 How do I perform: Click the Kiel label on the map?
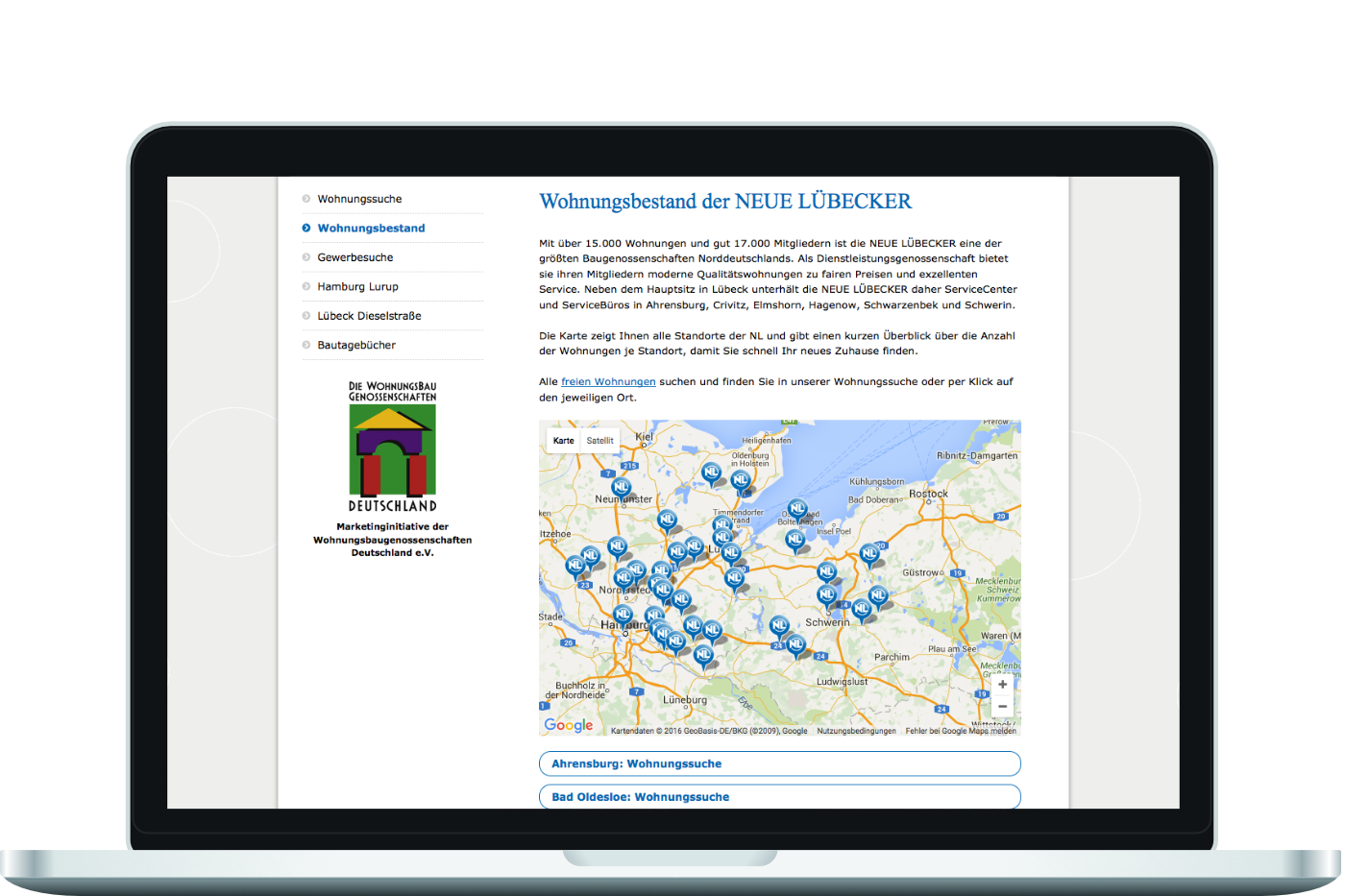click(644, 436)
